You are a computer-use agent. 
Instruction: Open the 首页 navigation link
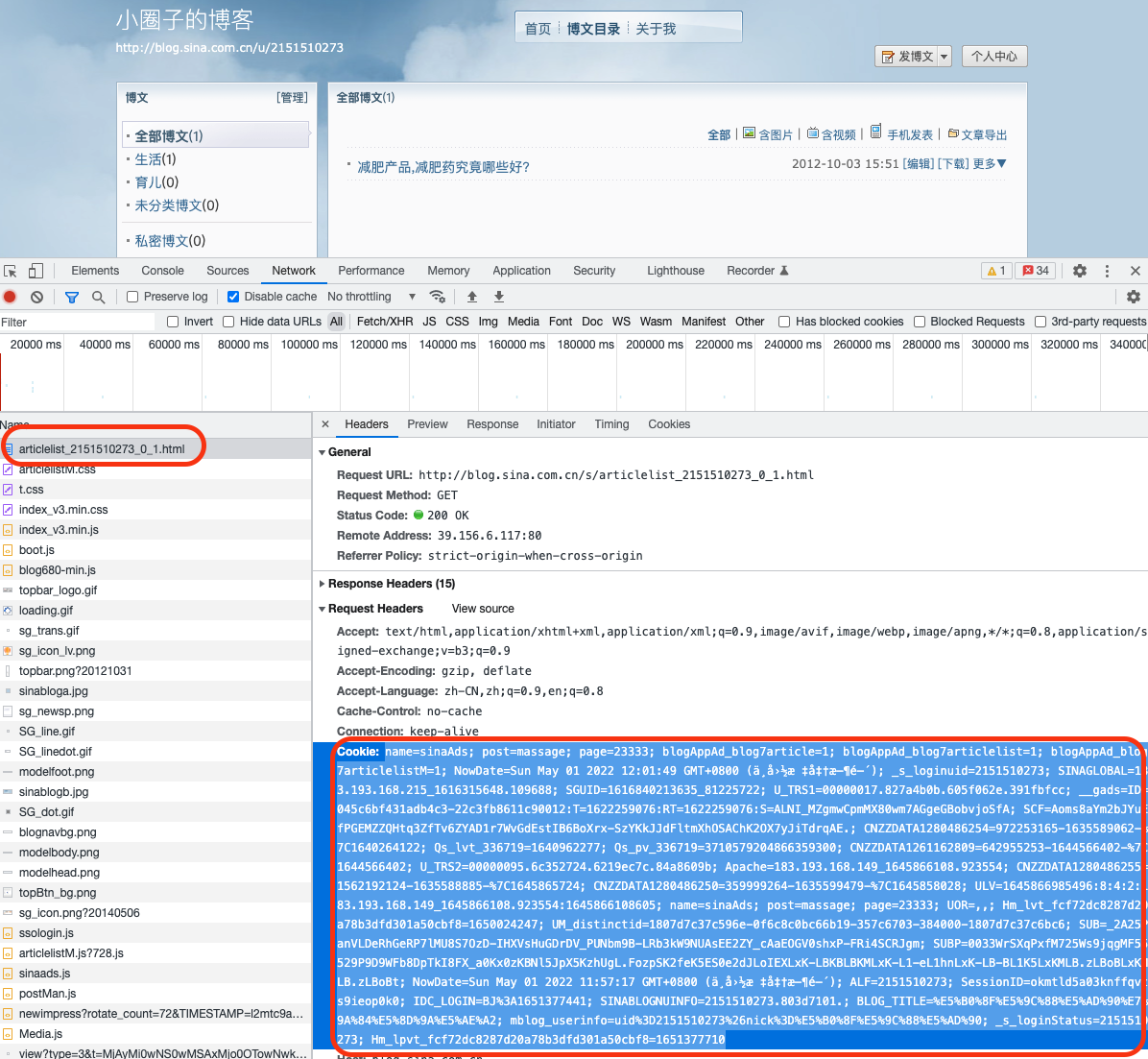coord(538,29)
